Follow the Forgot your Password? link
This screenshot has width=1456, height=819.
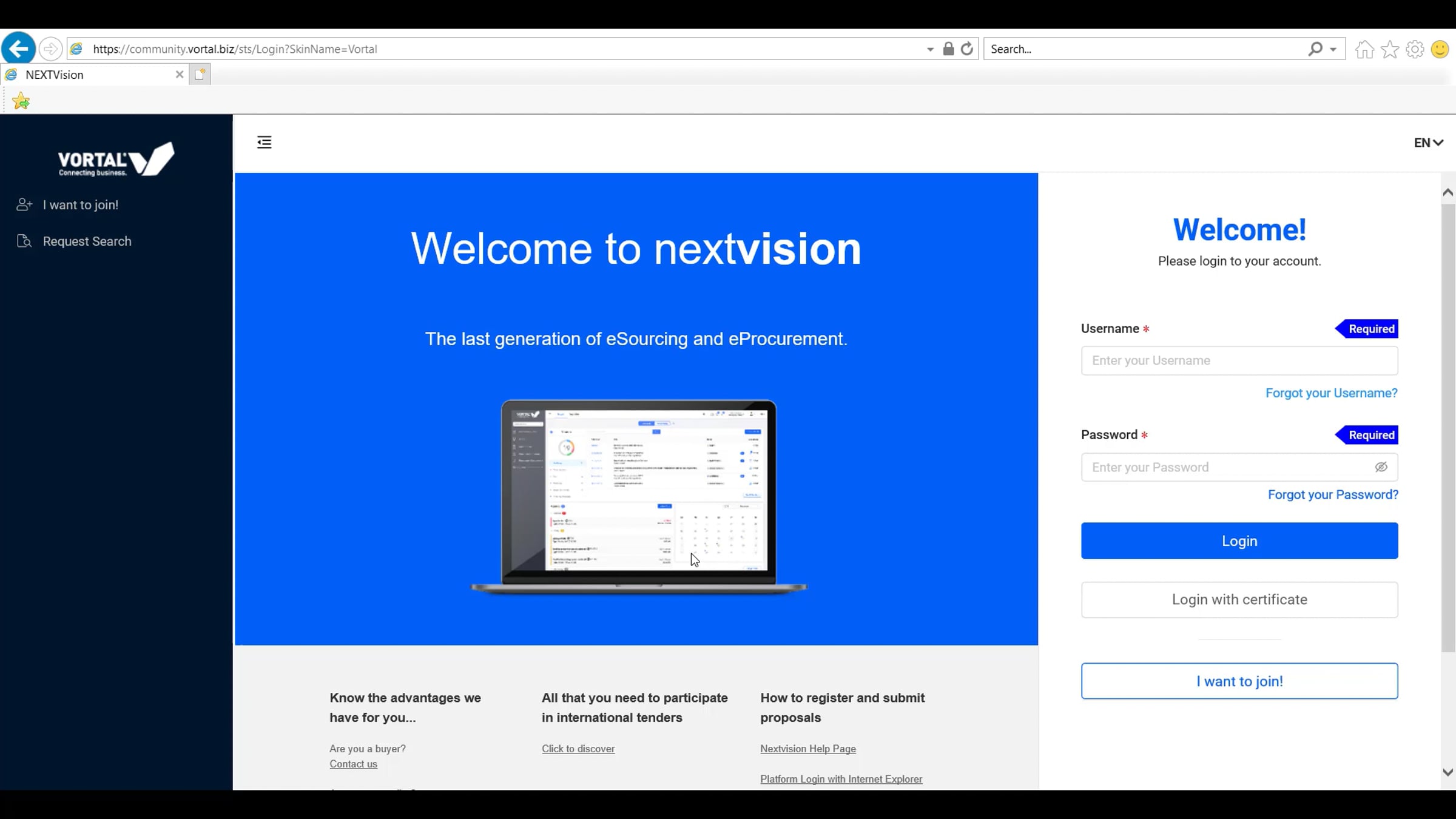(1333, 494)
